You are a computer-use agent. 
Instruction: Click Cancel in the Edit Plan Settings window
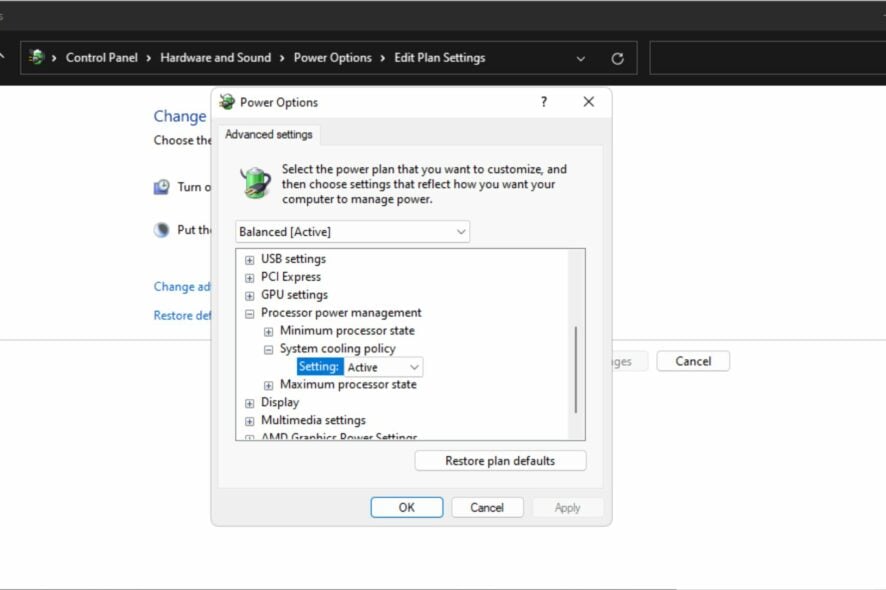pyautogui.click(x=693, y=361)
